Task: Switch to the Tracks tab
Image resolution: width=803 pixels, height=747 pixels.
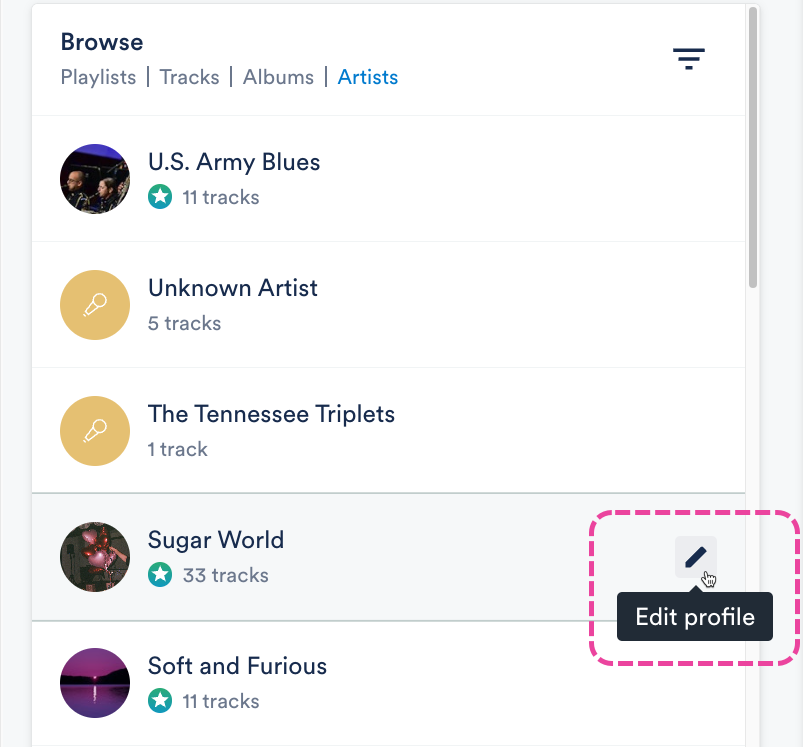Action: [189, 77]
